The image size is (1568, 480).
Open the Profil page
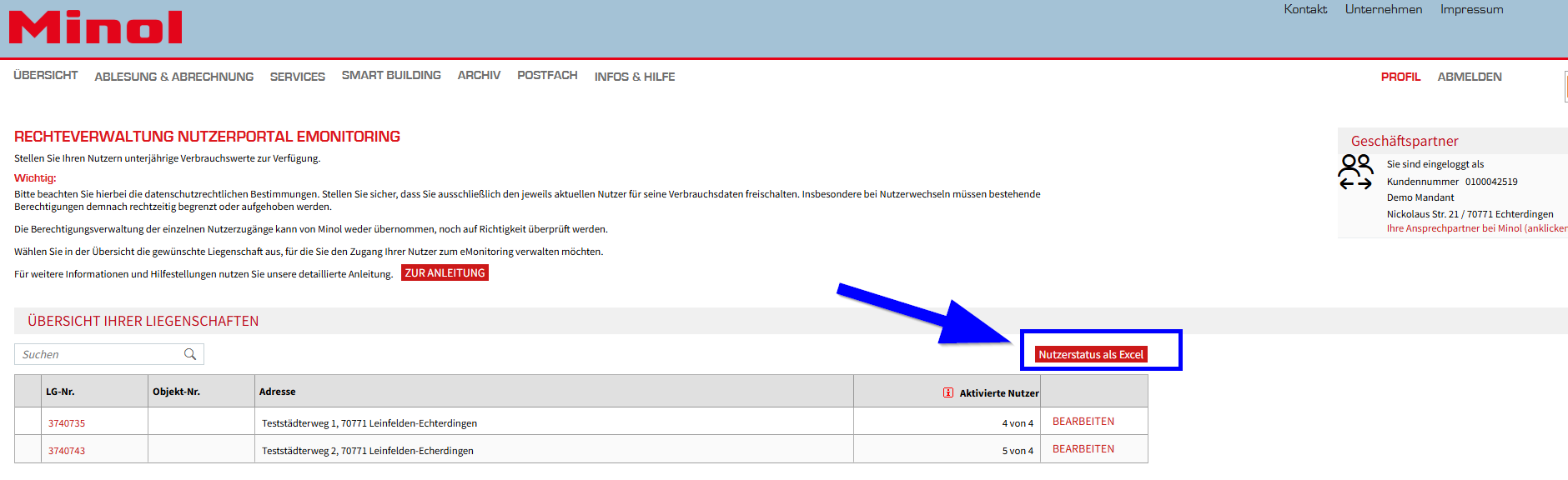tap(1400, 77)
